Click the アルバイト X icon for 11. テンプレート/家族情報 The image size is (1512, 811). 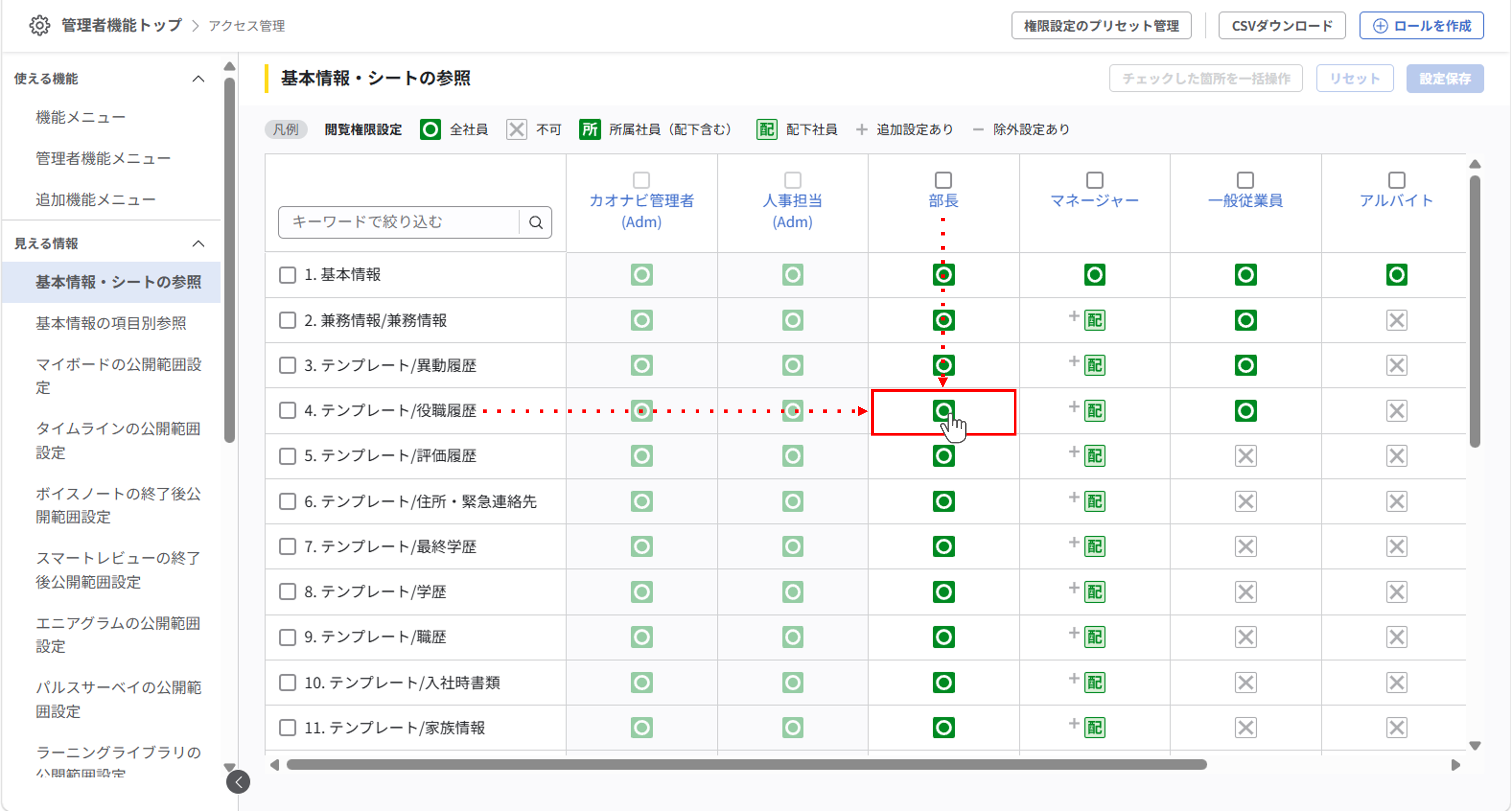pos(1397,728)
